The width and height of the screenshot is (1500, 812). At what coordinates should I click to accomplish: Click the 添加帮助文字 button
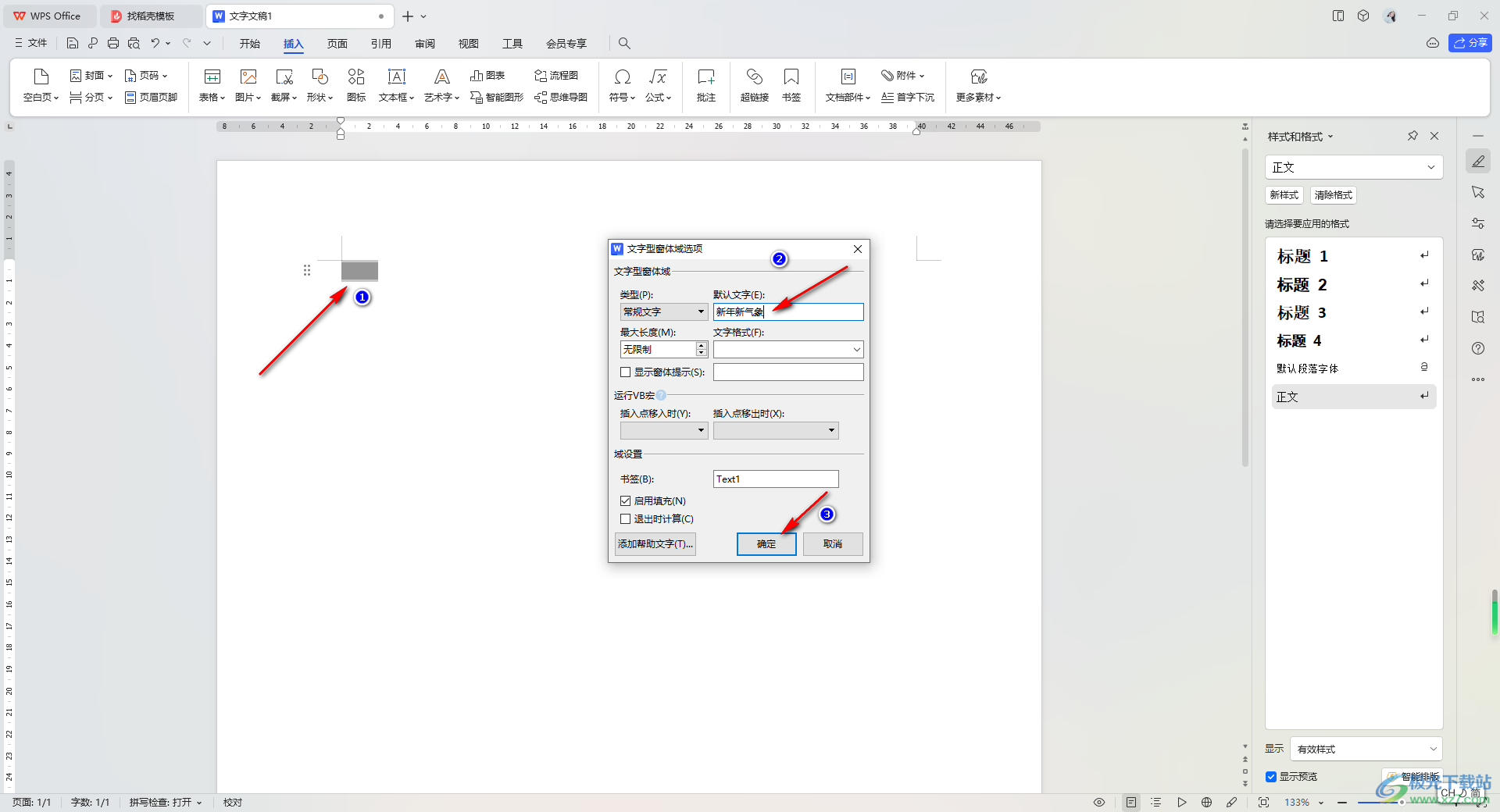pyautogui.click(x=655, y=544)
